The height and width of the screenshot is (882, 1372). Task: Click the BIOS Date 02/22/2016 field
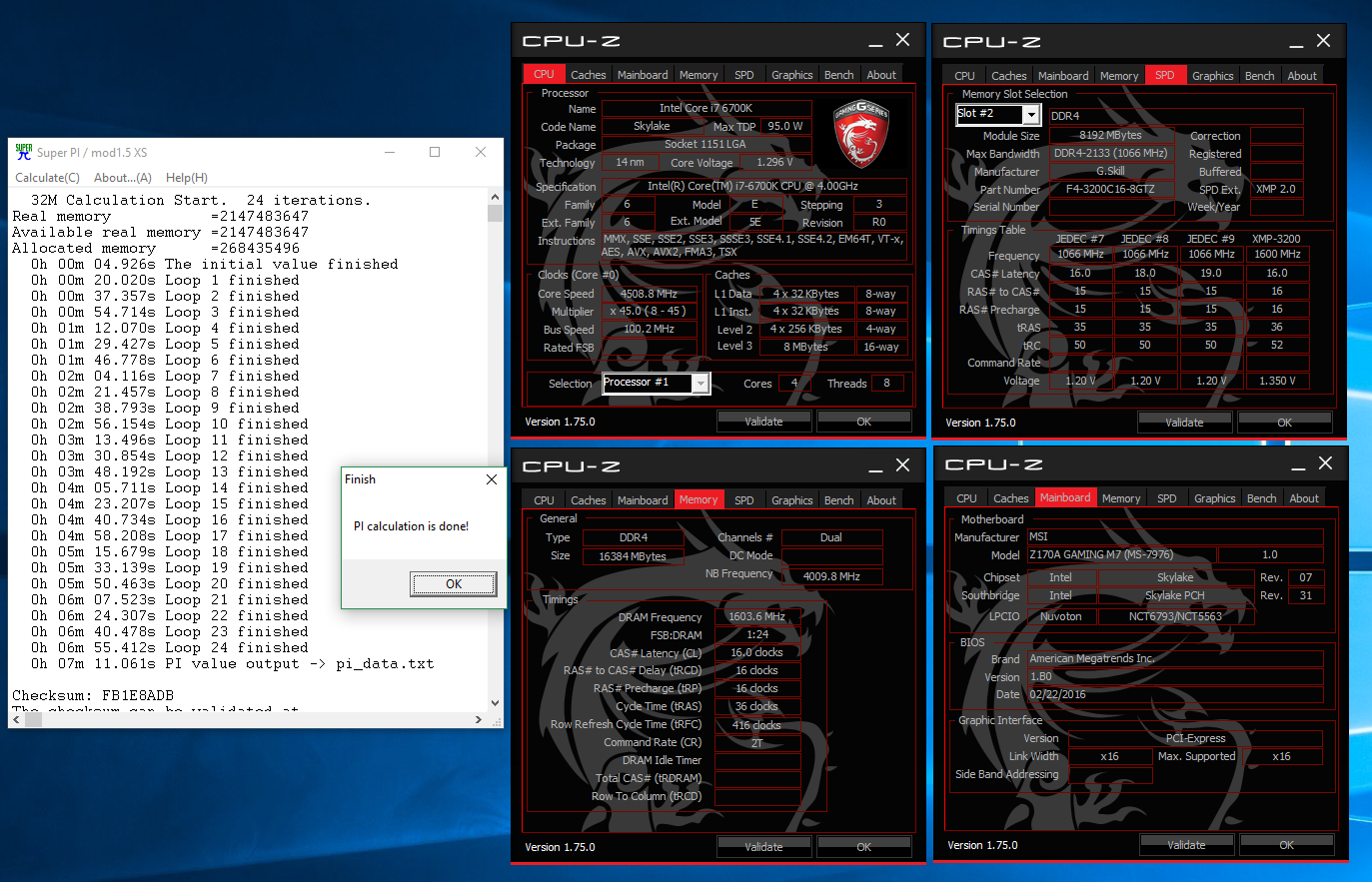click(1174, 694)
